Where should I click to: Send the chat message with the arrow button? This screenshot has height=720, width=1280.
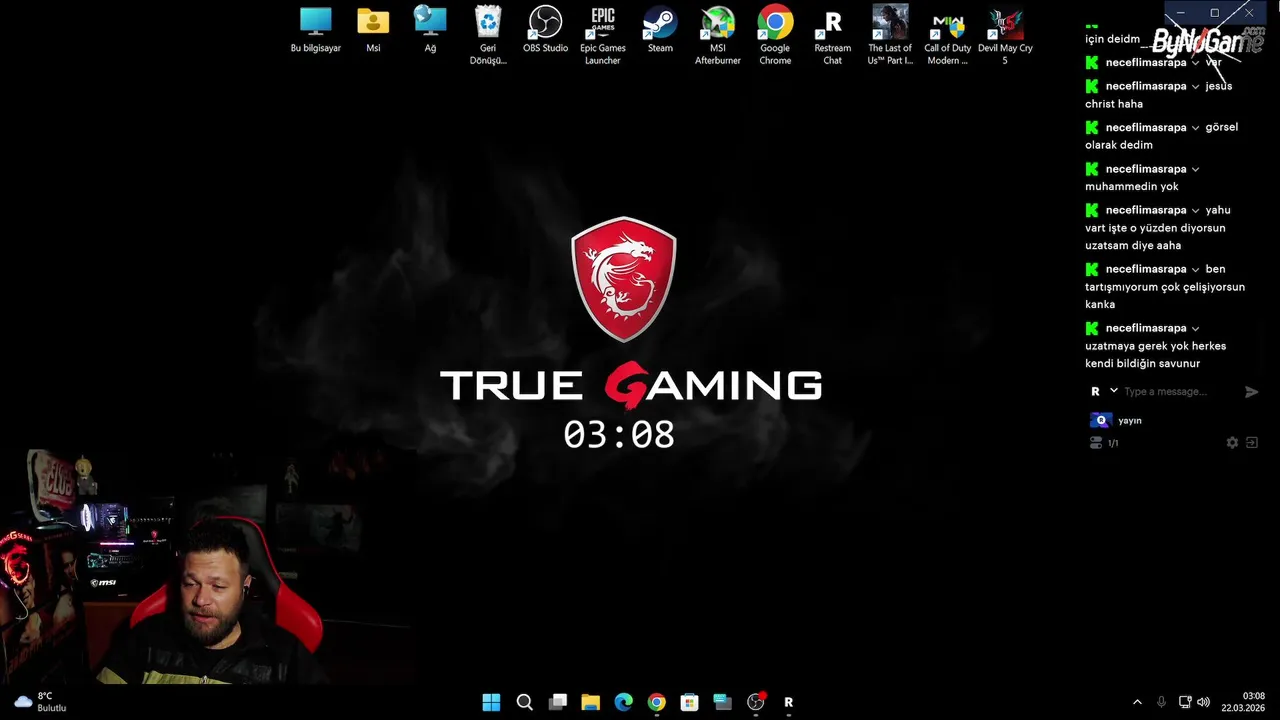point(1251,392)
